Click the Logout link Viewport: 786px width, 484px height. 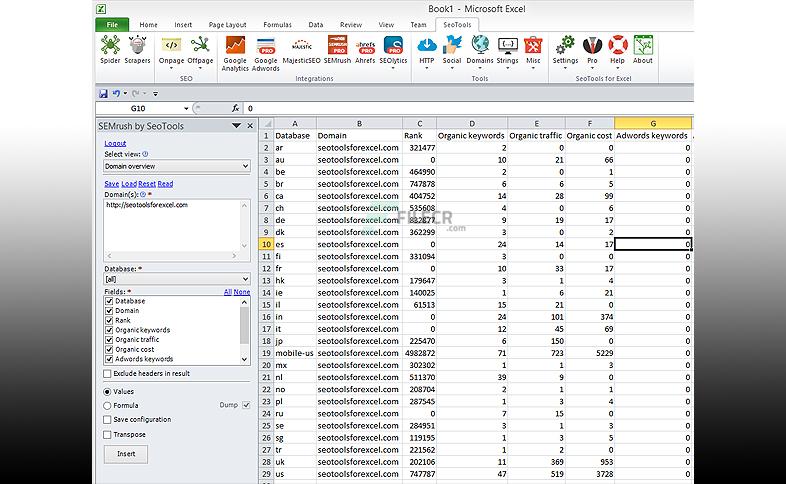click(115, 143)
